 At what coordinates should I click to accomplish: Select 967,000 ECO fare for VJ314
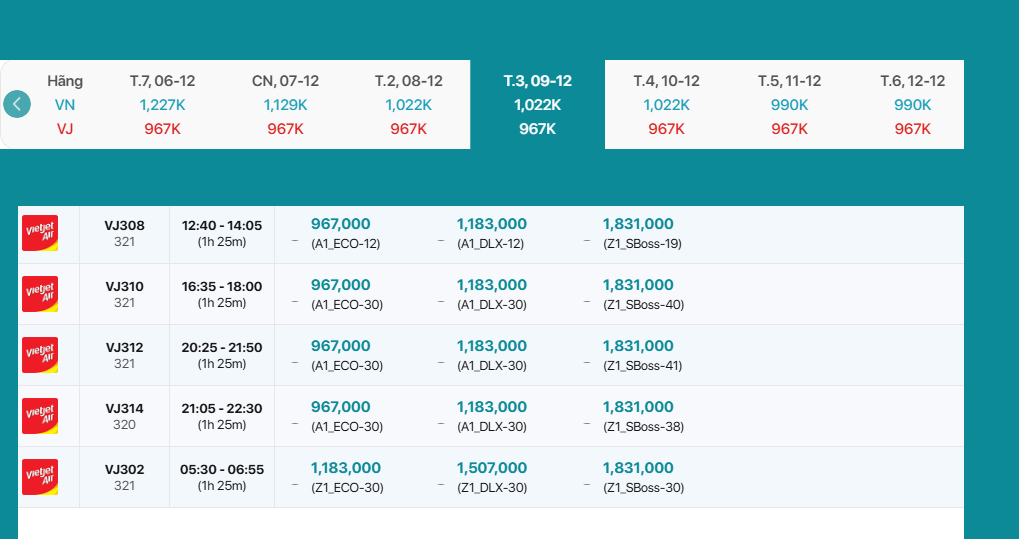click(x=341, y=408)
